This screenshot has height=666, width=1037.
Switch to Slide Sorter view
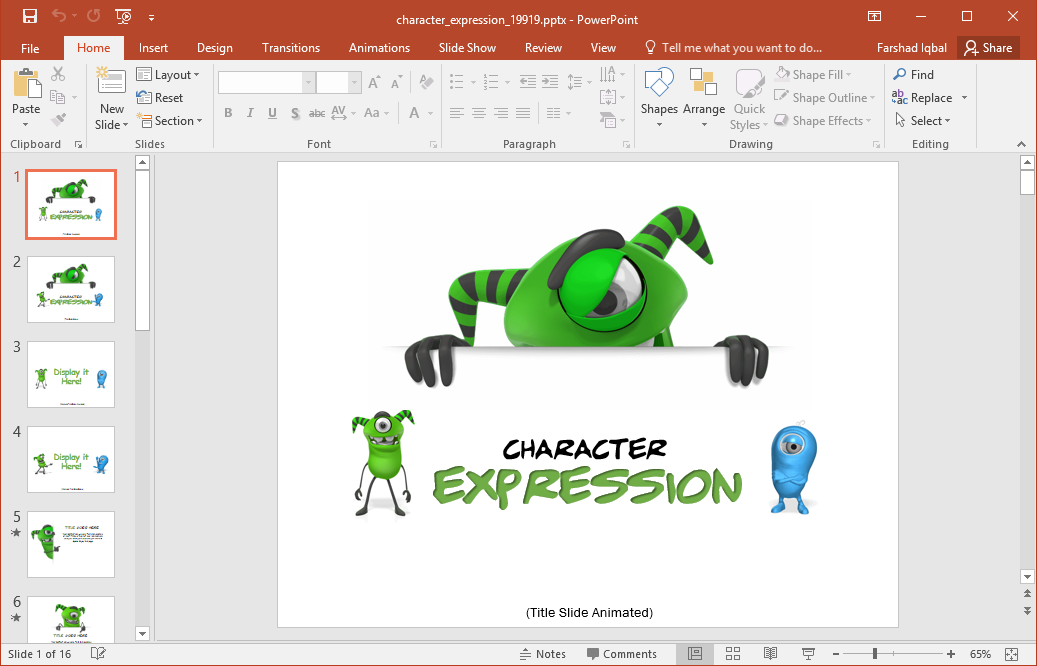(732, 654)
